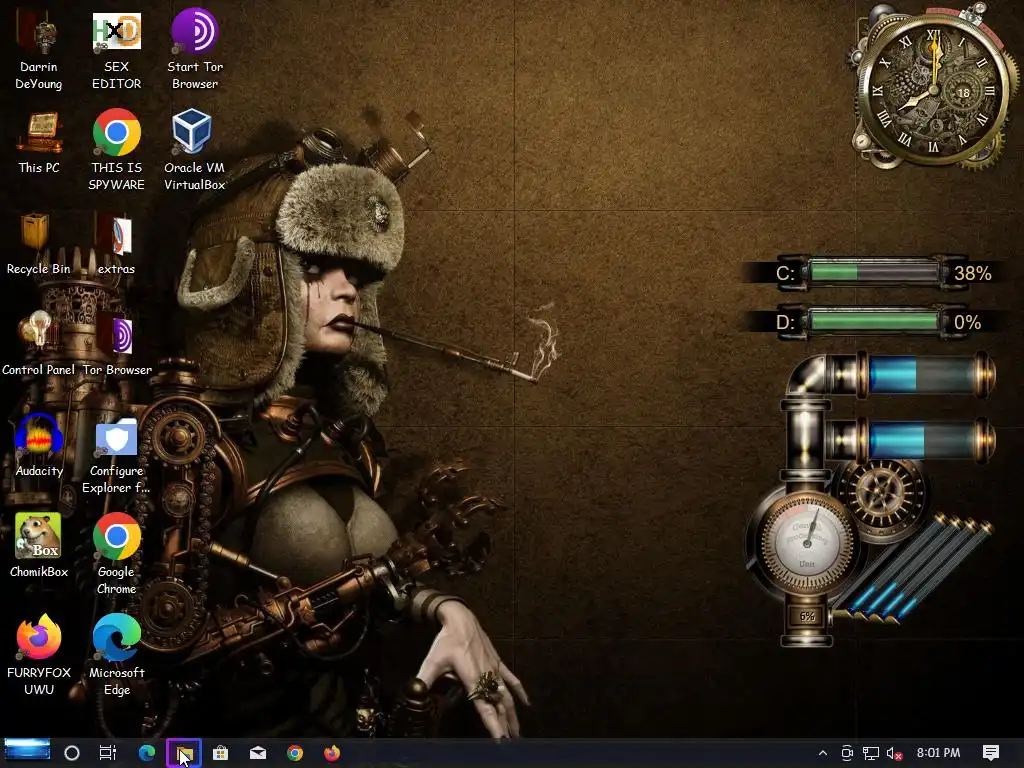Click the D: drive usage bar
The width and height of the screenshot is (1024, 768).
[x=874, y=321]
